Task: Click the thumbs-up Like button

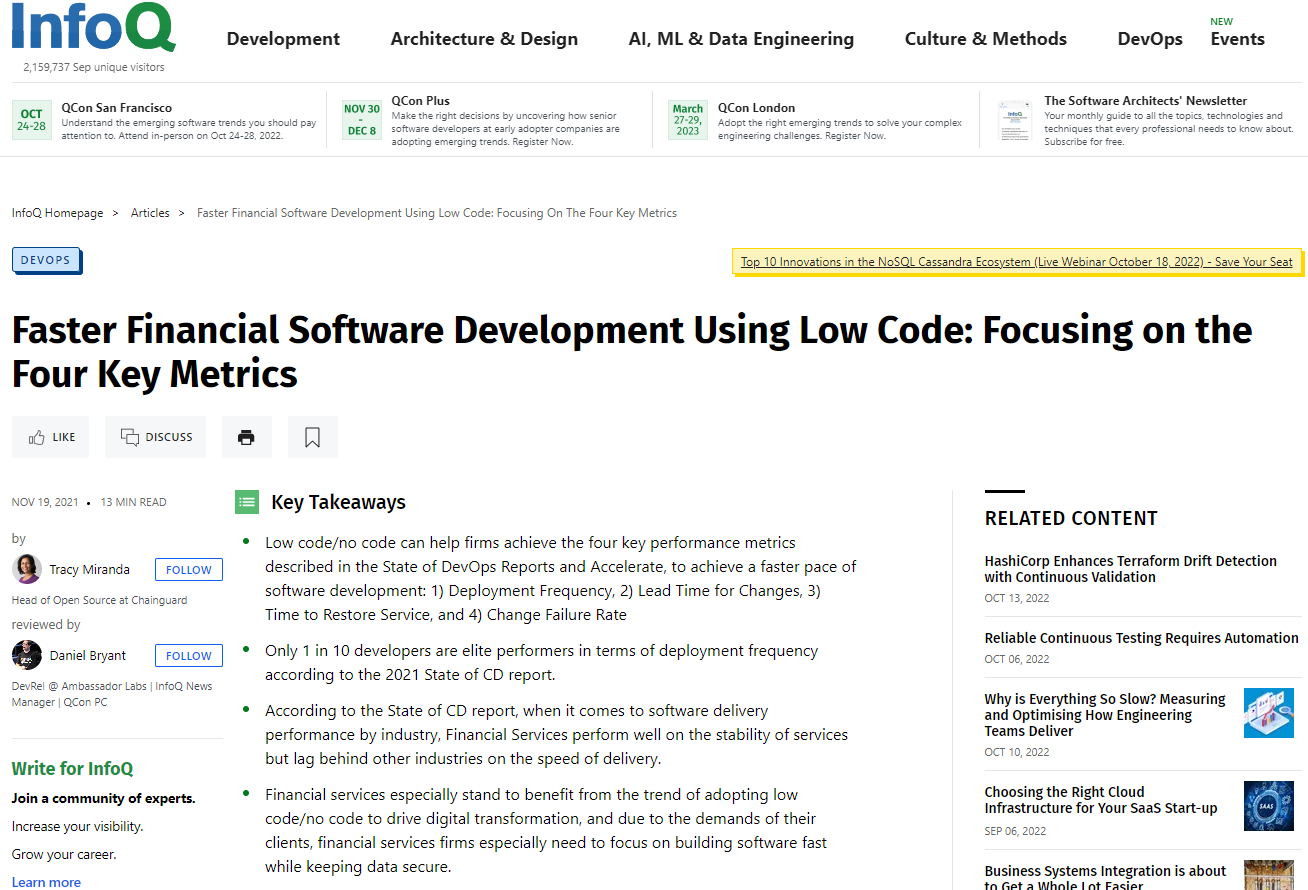Action: 51,437
